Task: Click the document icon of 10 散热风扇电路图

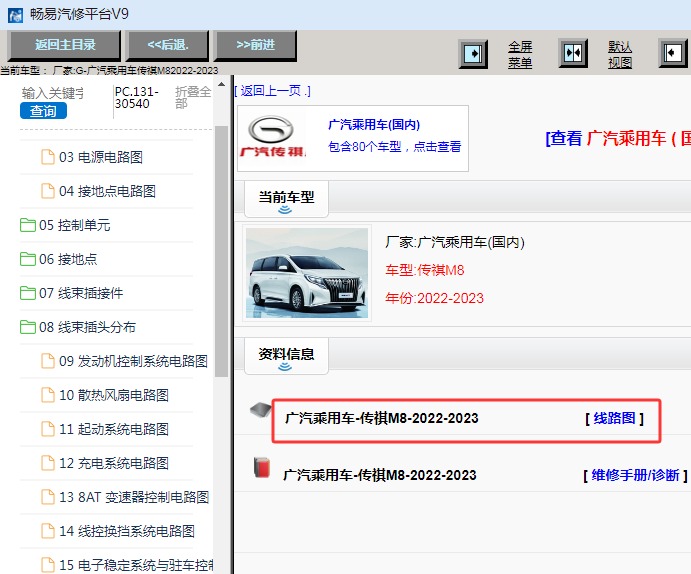Action: [48, 395]
